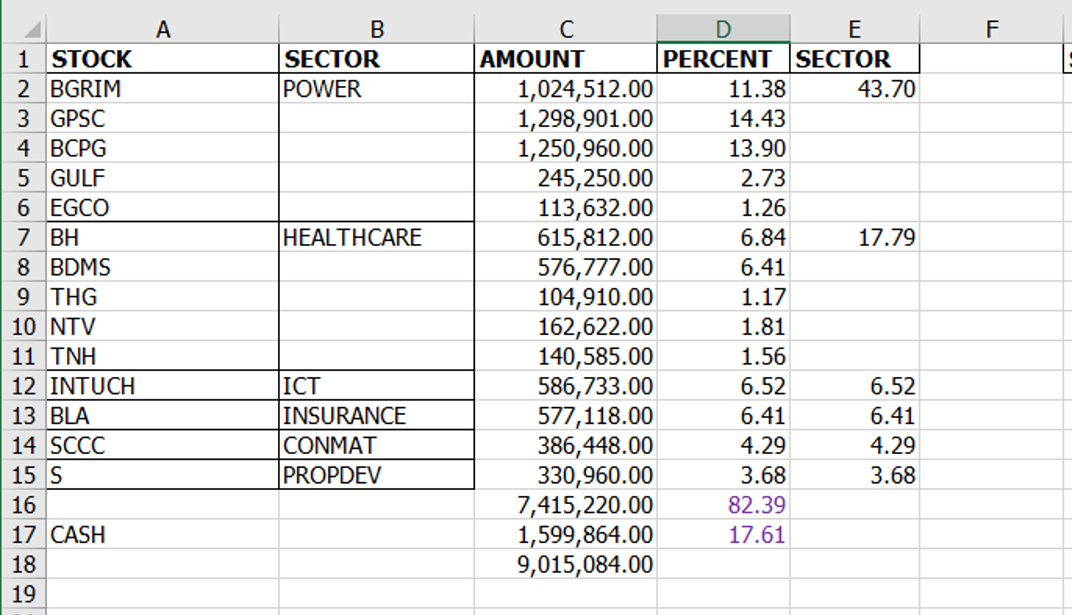Click sector total 3.68 in column E

[855, 476]
